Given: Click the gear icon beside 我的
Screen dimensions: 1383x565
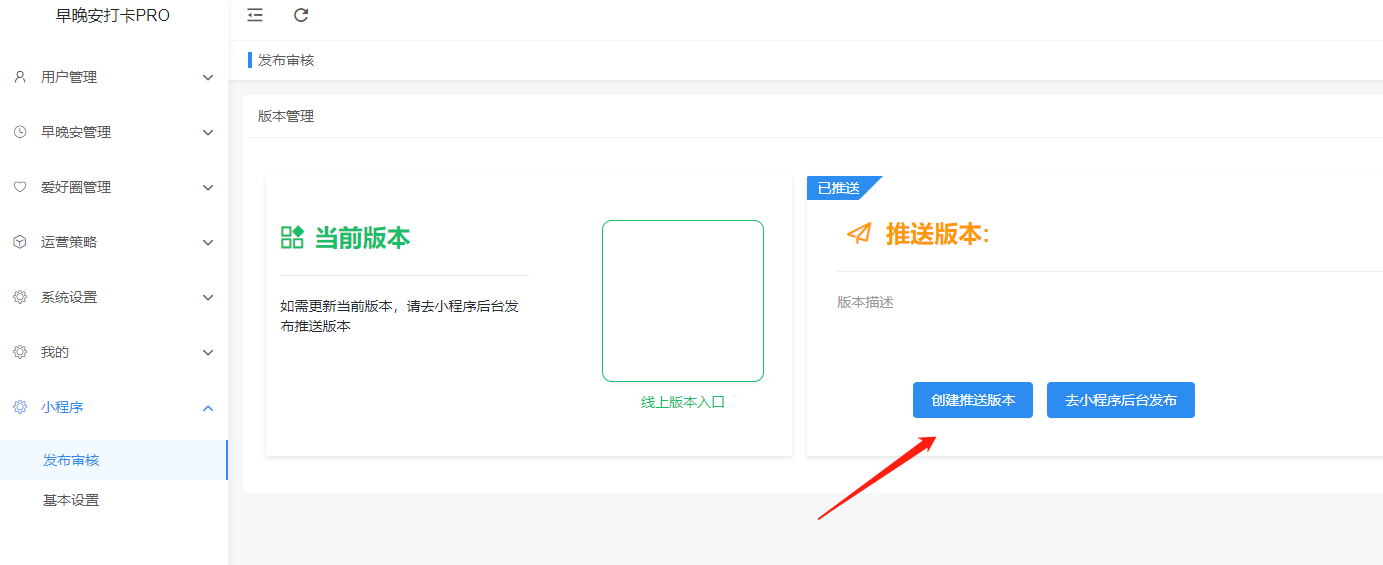Looking at the screenshot, I should click(x=20, y=352).
